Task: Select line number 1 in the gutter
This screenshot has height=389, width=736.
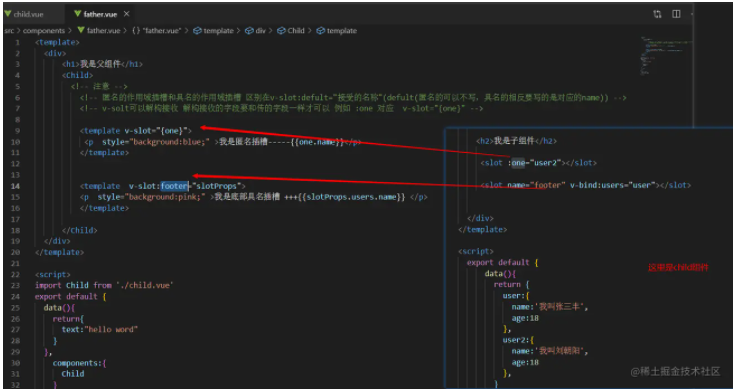Action: tap(17, 42)
